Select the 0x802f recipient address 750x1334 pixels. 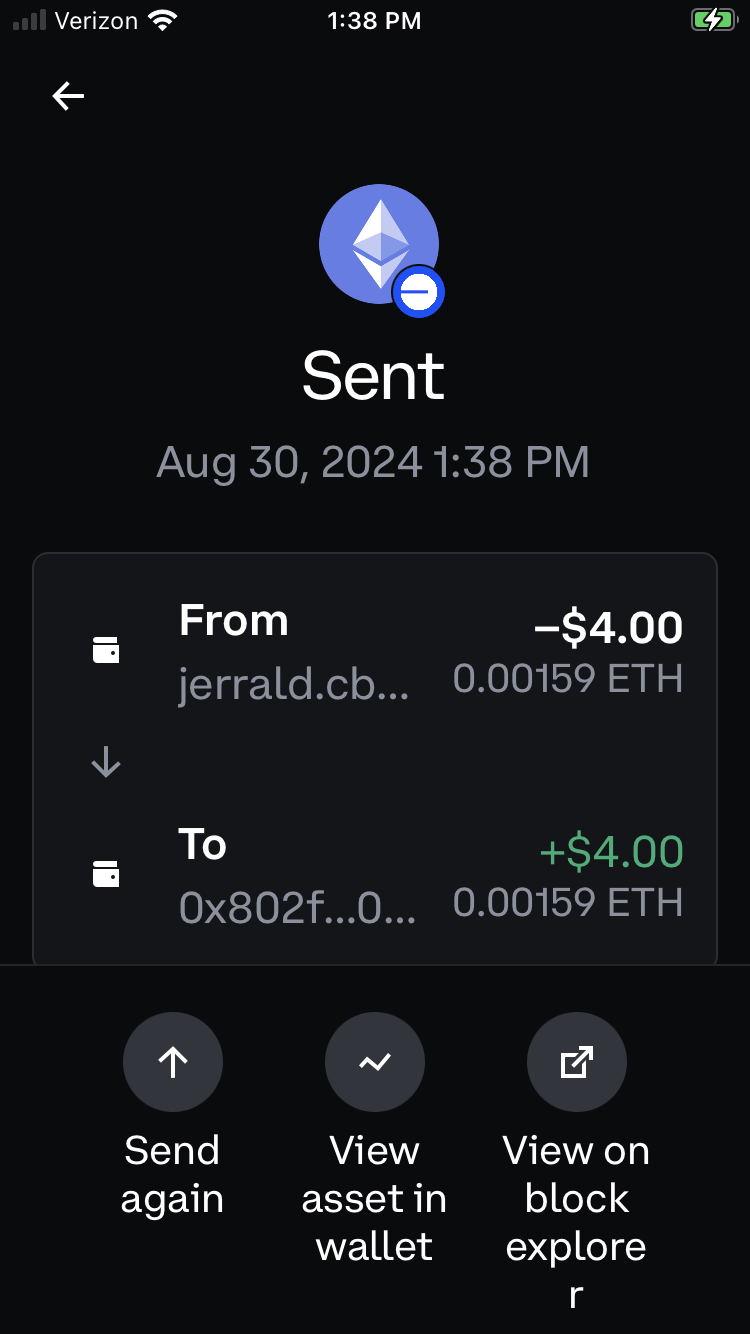click(297, 908)
